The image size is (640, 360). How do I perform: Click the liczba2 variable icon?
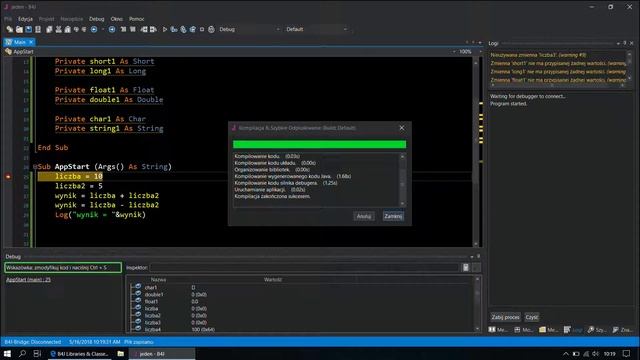(138, 315)
